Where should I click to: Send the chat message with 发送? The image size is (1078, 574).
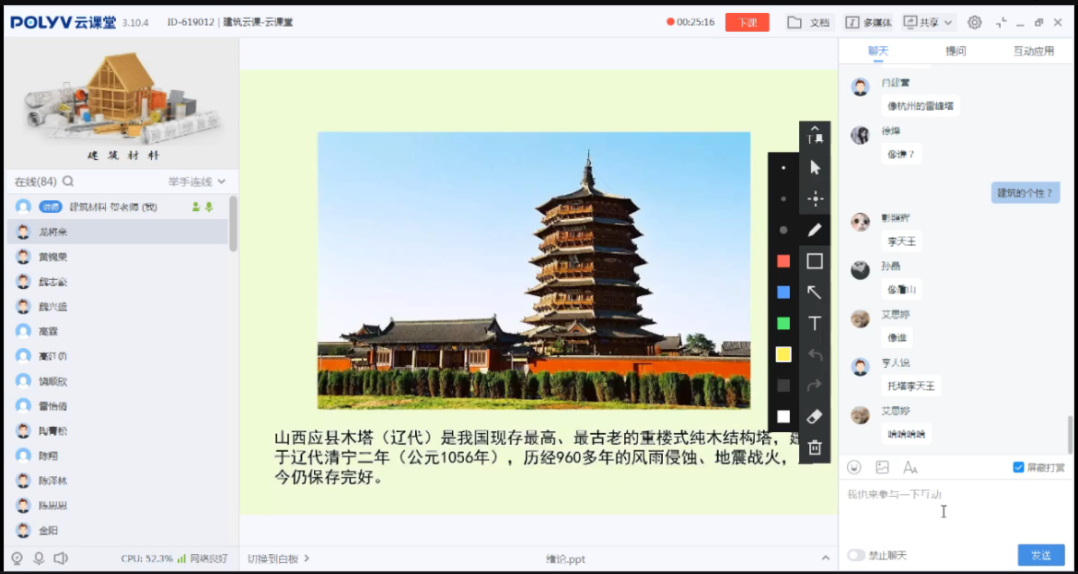point(1040,555)
